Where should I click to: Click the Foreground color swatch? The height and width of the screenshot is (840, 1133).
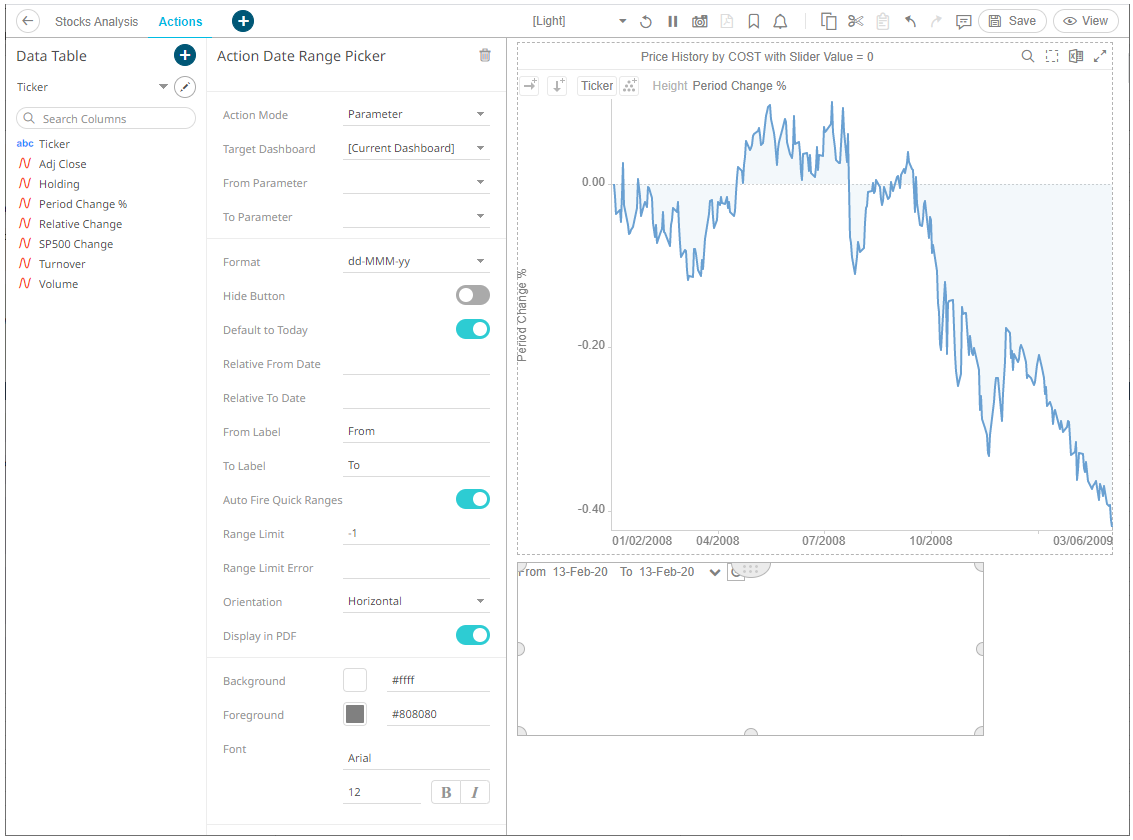[x=355, y=714]
